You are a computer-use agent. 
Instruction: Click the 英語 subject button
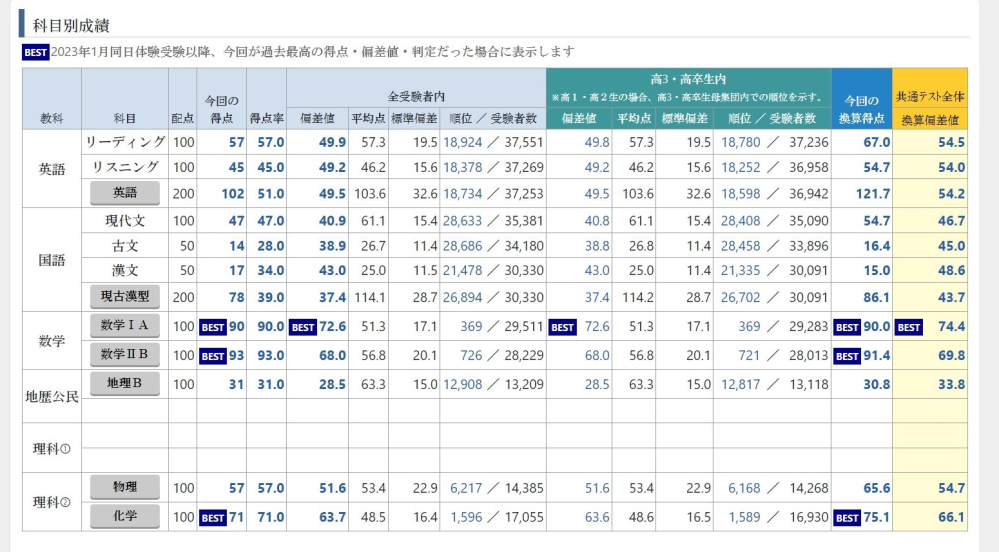click(x=125, y=193)
